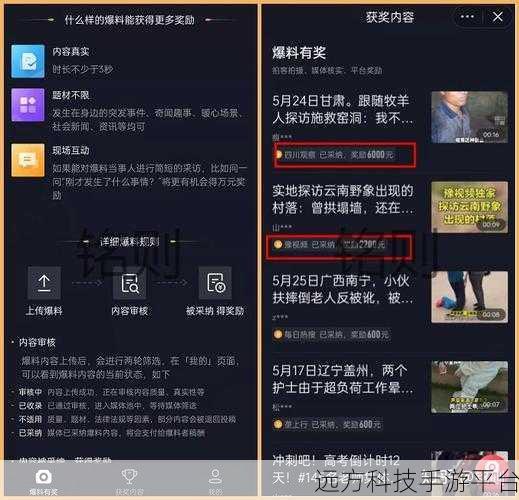Click the 已收录 status line
The image size is (519, 500).
(108, 406)
